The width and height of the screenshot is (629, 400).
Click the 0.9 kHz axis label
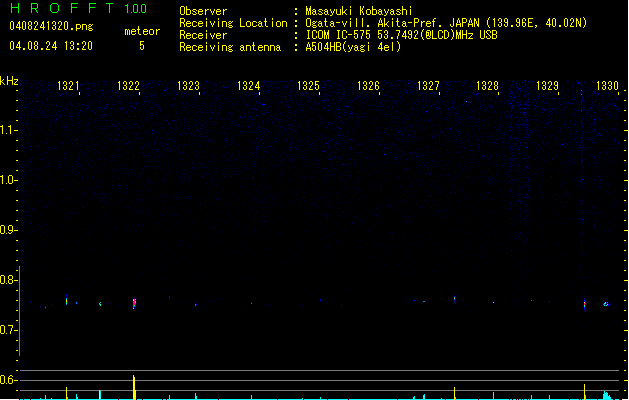click(x=8, y=230)
